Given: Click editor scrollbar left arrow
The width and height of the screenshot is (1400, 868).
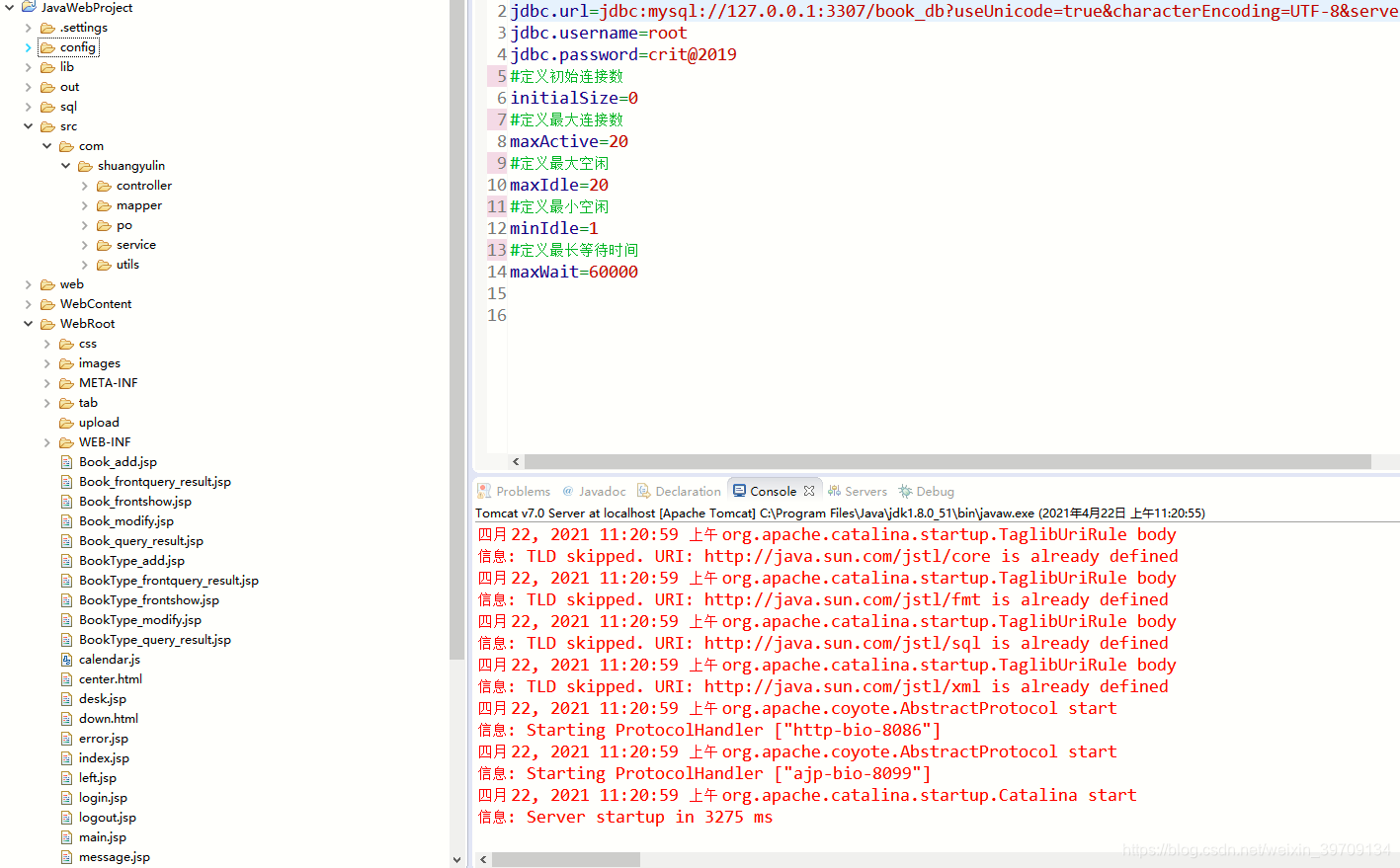Looking at the screenshot, I should click(x=516, y=461).
